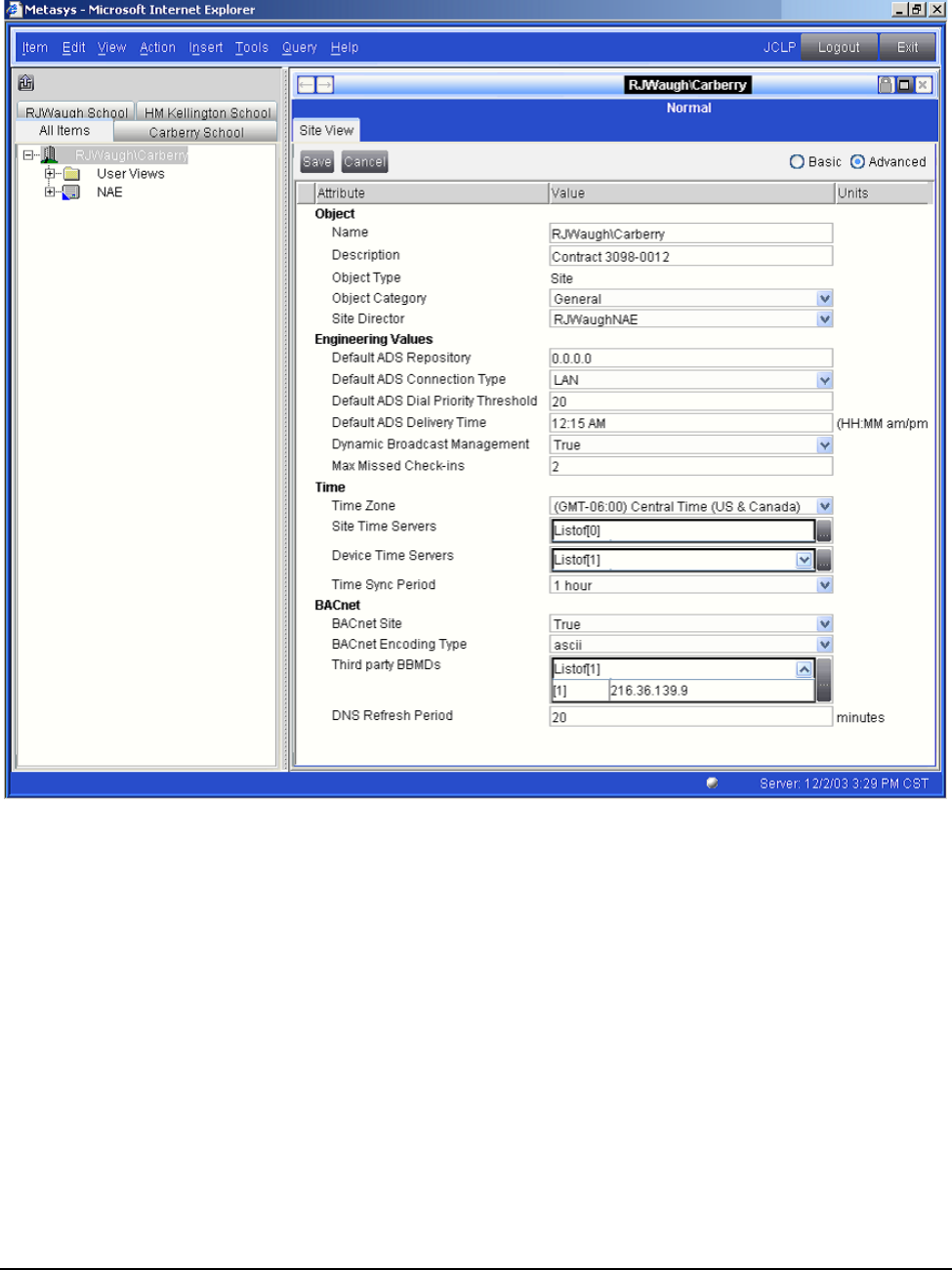Switch to the All Items tab
Screen dimensions: 952x1270
coord(64,131)
